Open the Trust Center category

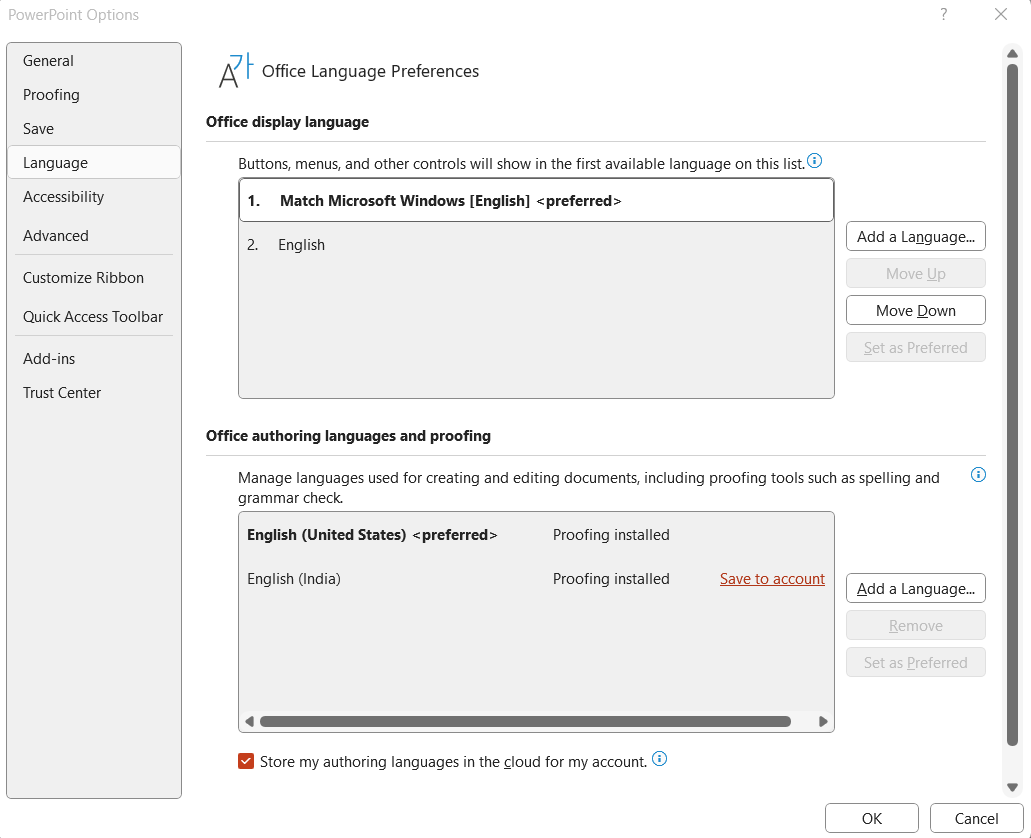[x=93, y=393]
